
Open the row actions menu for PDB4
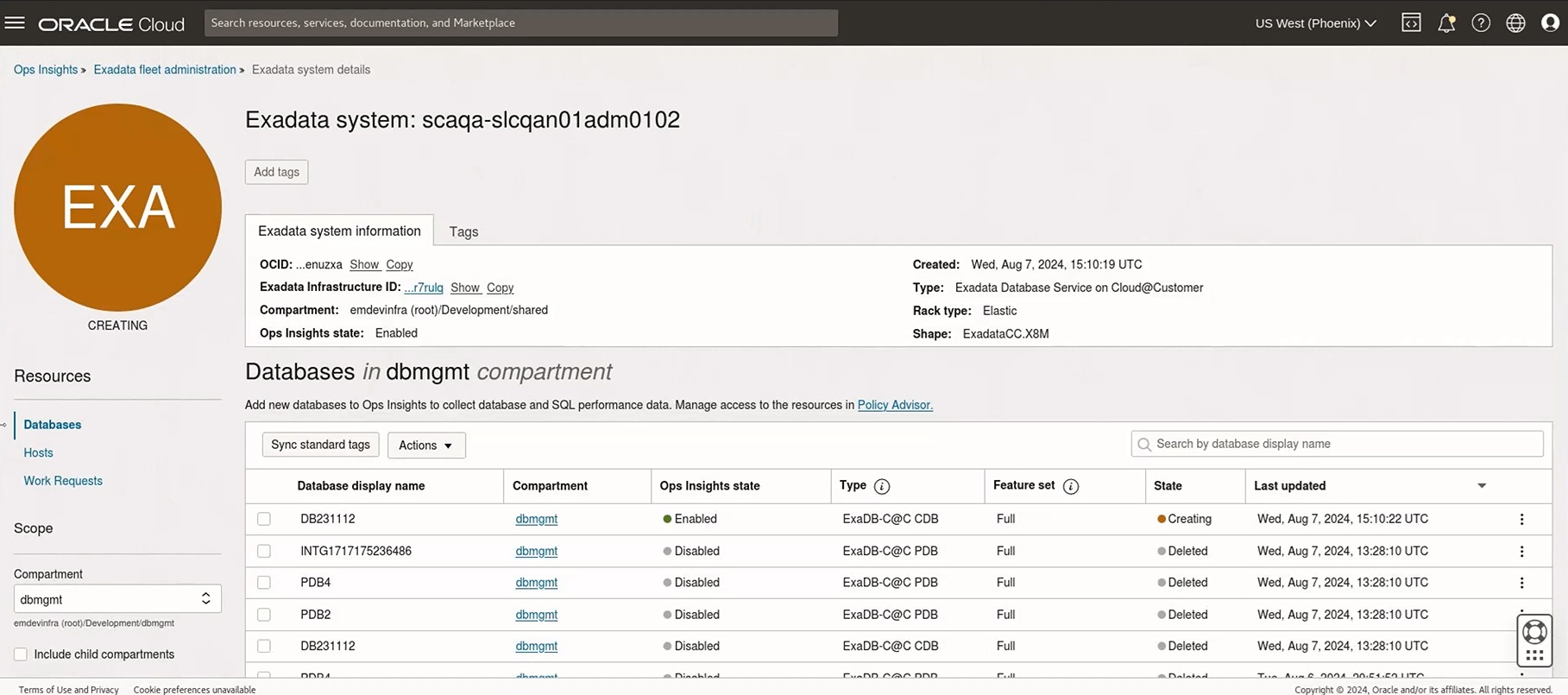(1521, 583)
